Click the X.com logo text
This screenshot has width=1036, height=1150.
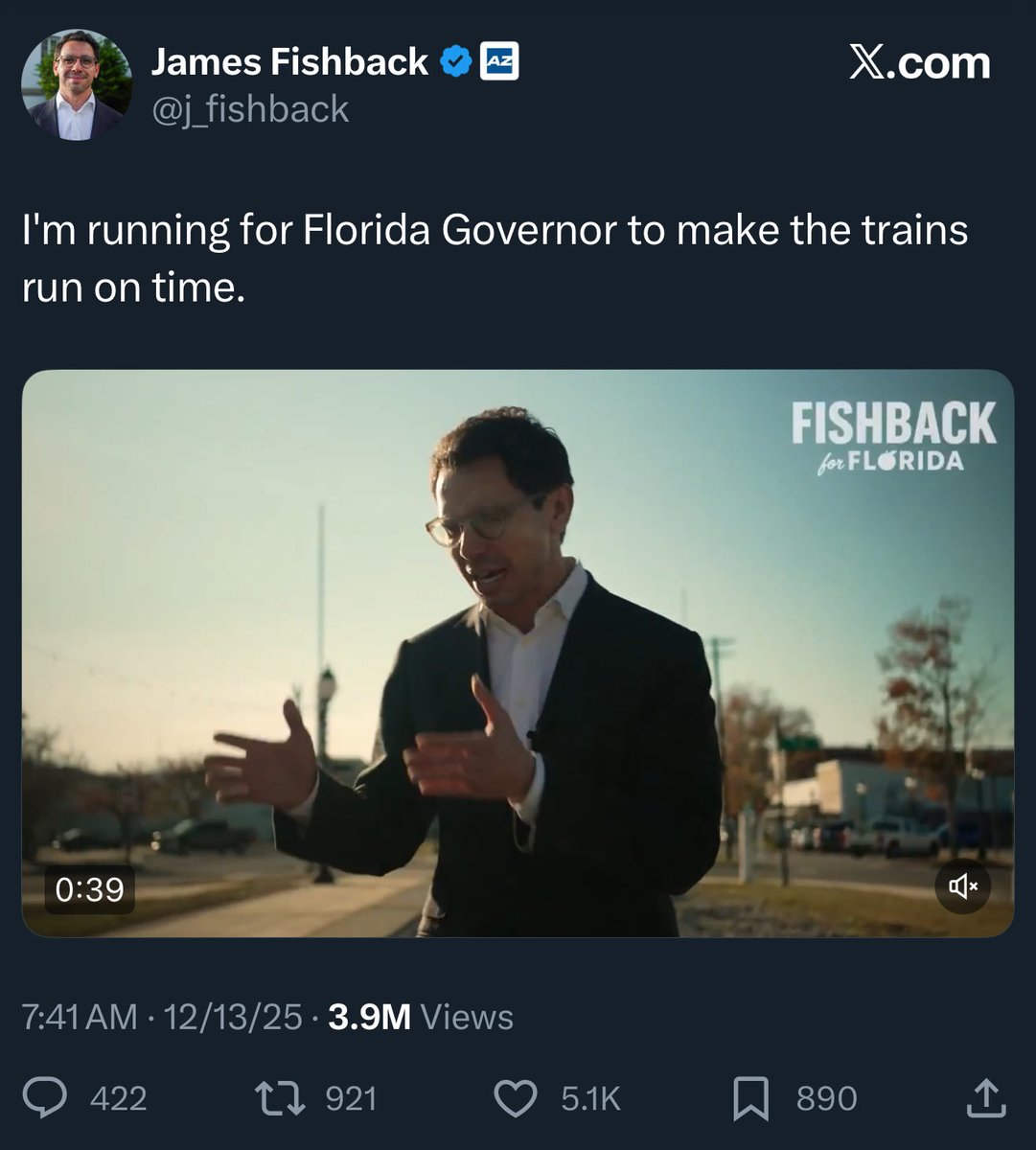click(x=919, y=63)
